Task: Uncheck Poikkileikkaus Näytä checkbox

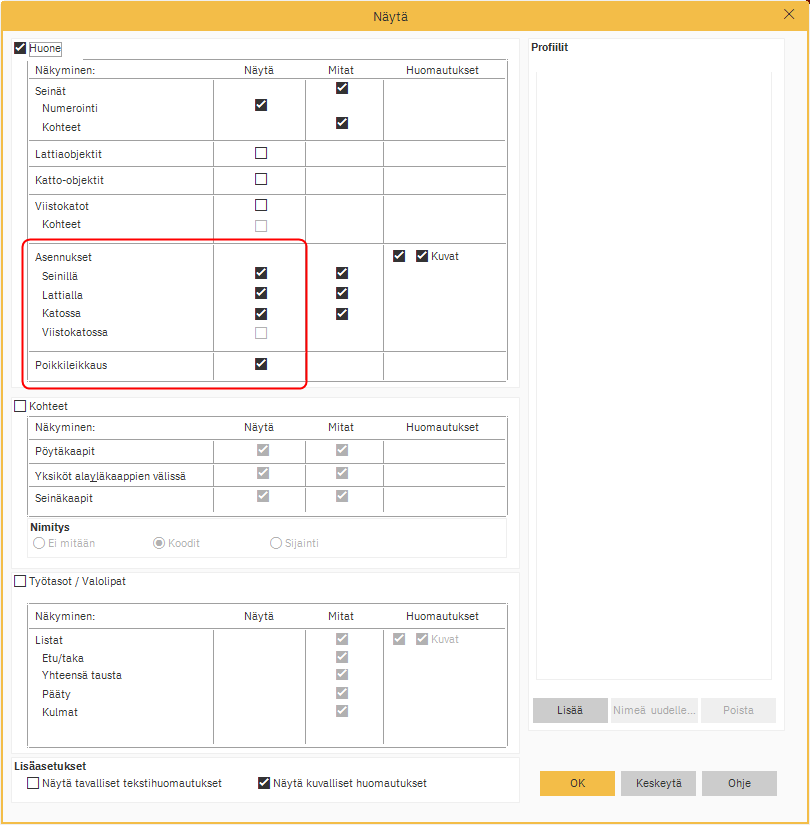Action: [261, 364]
